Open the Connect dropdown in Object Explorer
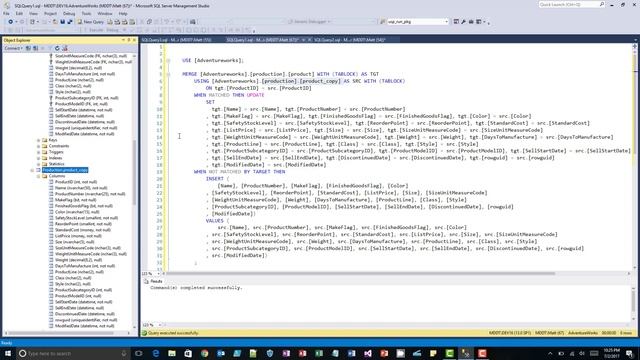 13,48
